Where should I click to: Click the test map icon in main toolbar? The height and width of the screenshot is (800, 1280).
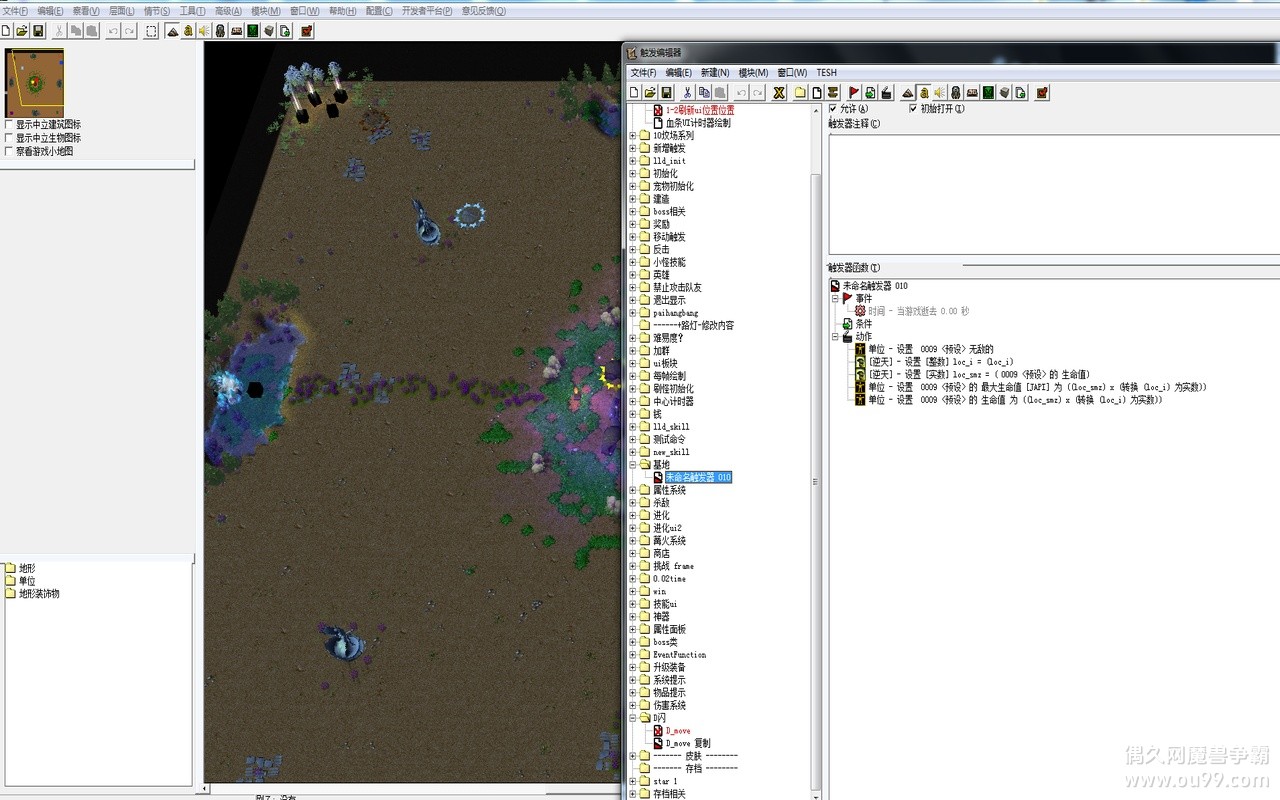pyautogui.click(x=307, y=31)
